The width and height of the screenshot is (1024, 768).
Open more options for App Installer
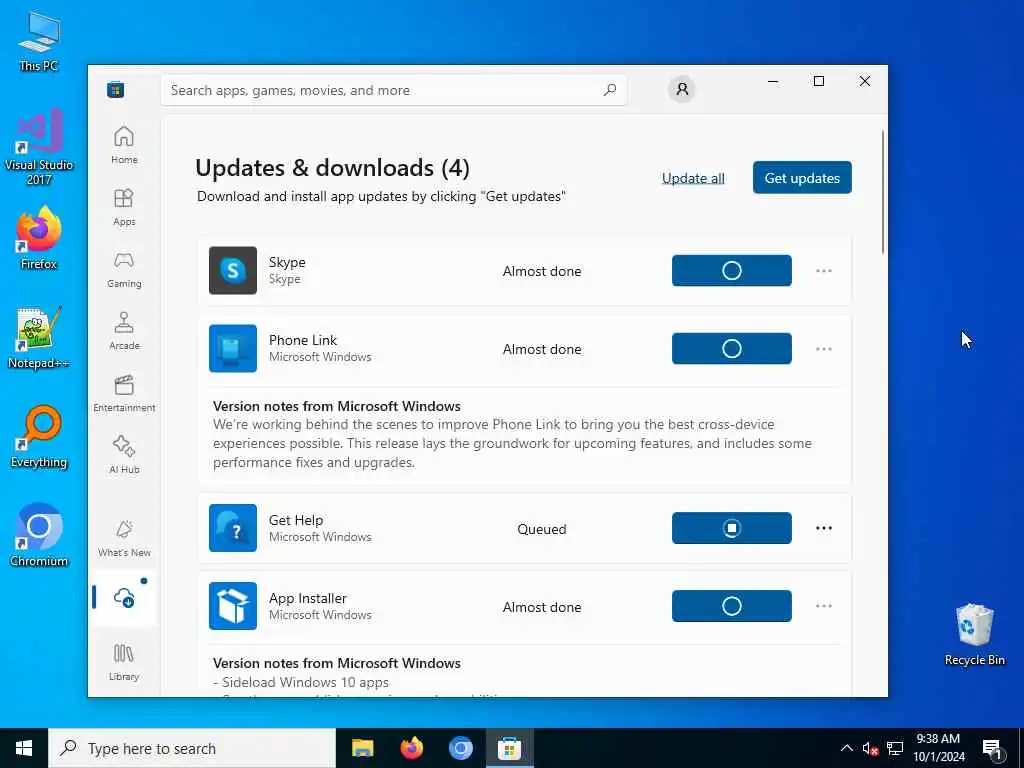(x=824, y=606)
